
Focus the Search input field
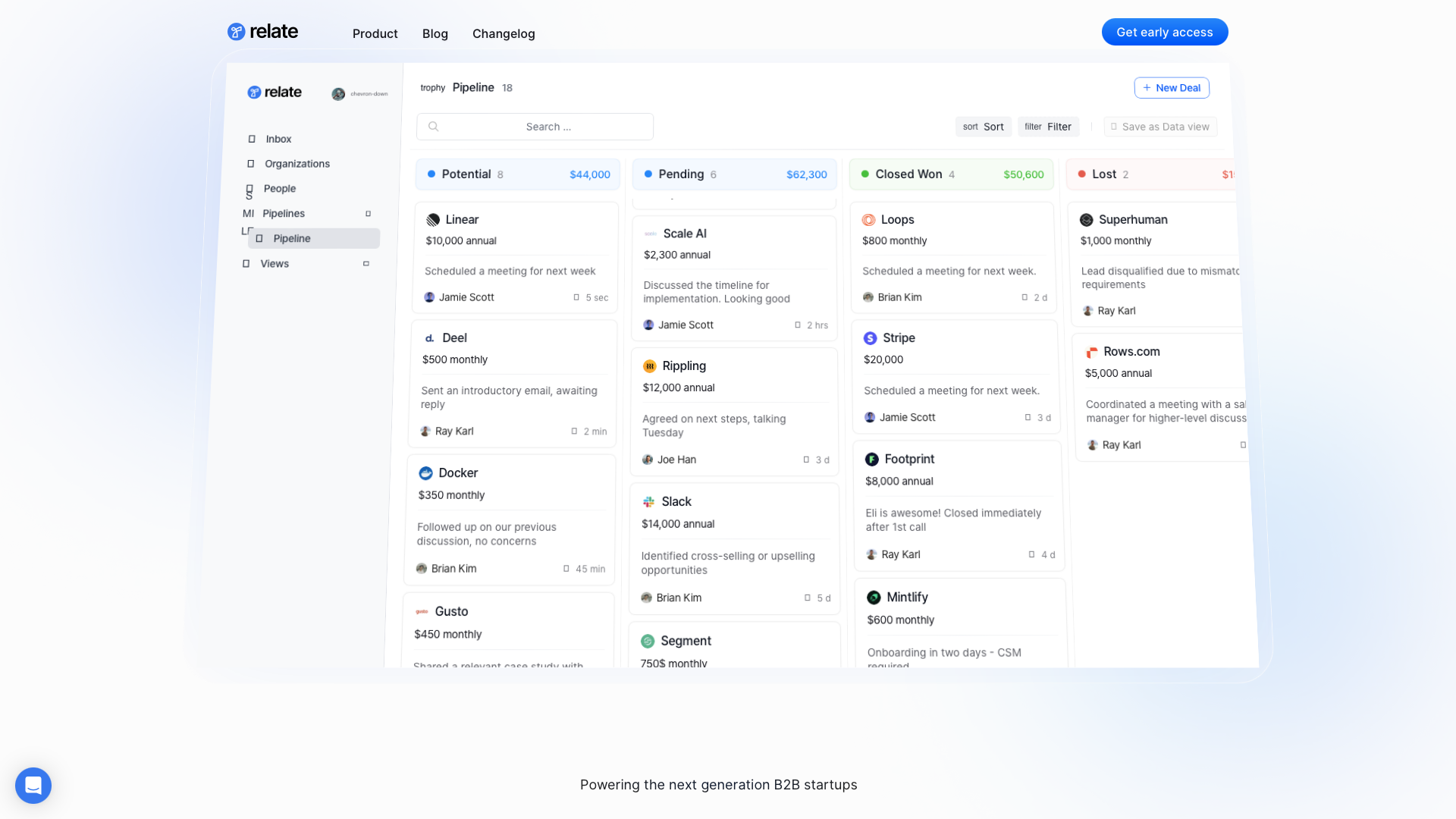click(535, 127)
